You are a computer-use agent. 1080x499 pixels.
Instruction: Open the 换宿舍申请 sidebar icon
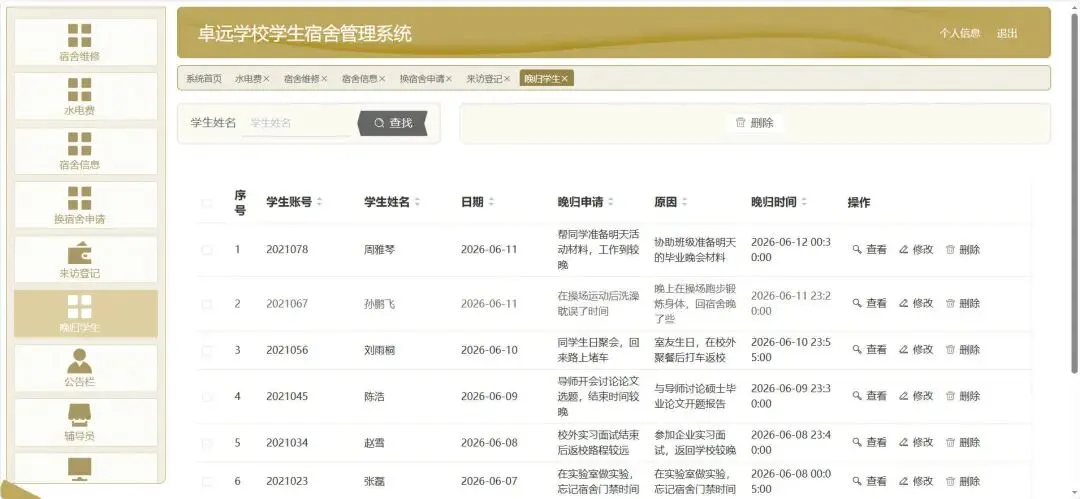[79, 198]
